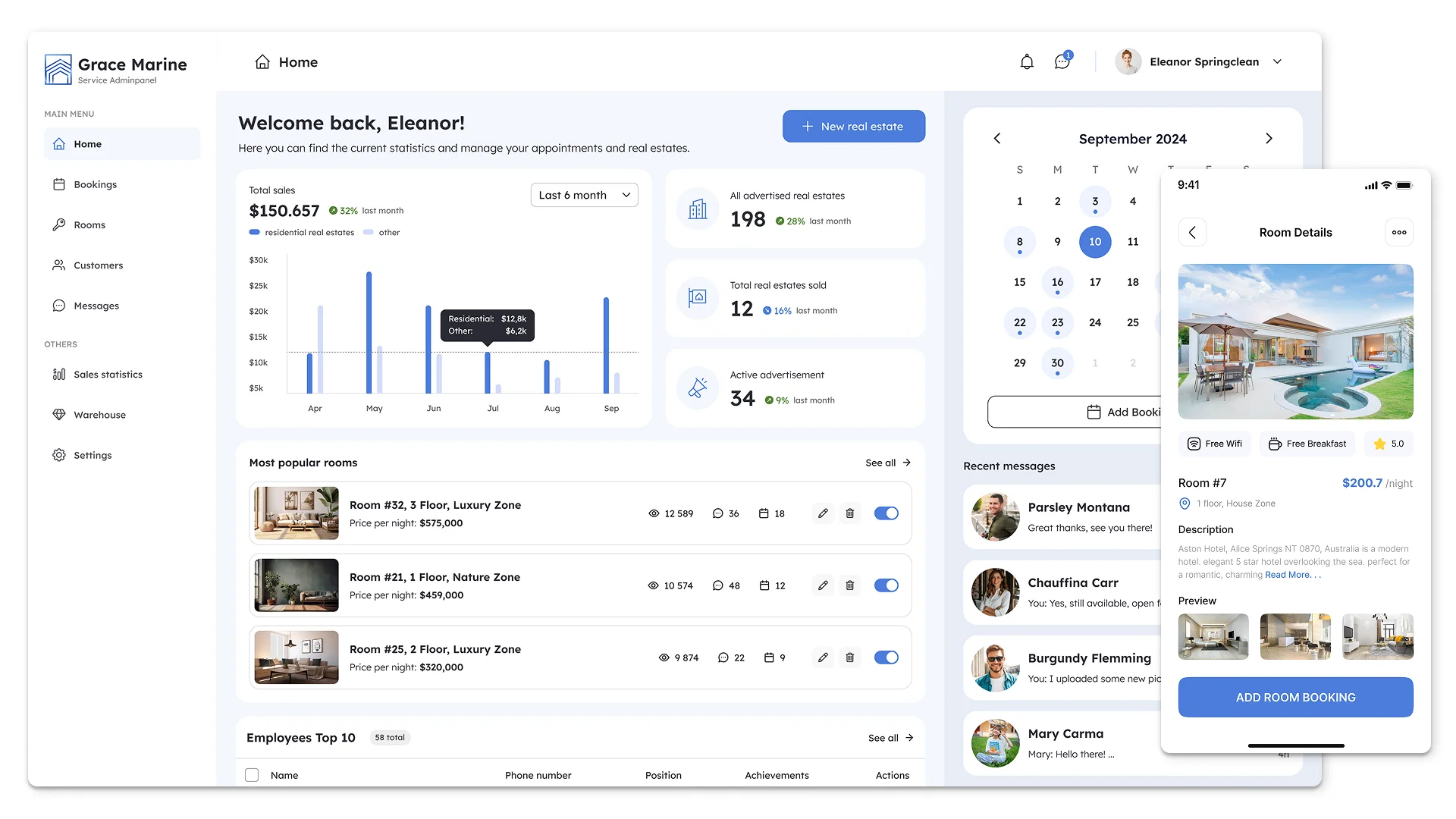1456x819 pixels.
Task: Open the Customers menu item
Action: tap(122, 265)
